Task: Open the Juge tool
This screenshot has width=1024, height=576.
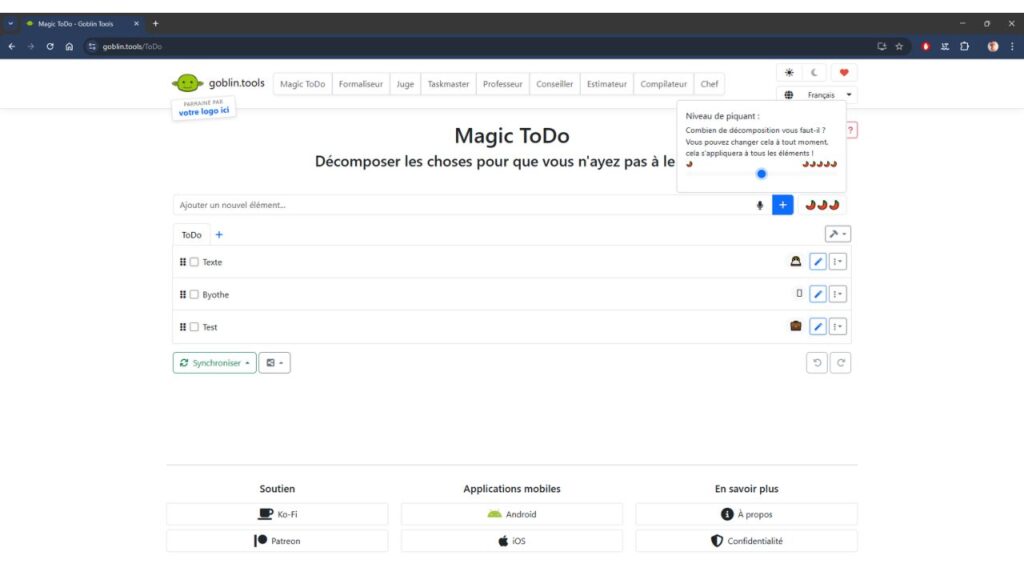Action: tap(405, 84)
